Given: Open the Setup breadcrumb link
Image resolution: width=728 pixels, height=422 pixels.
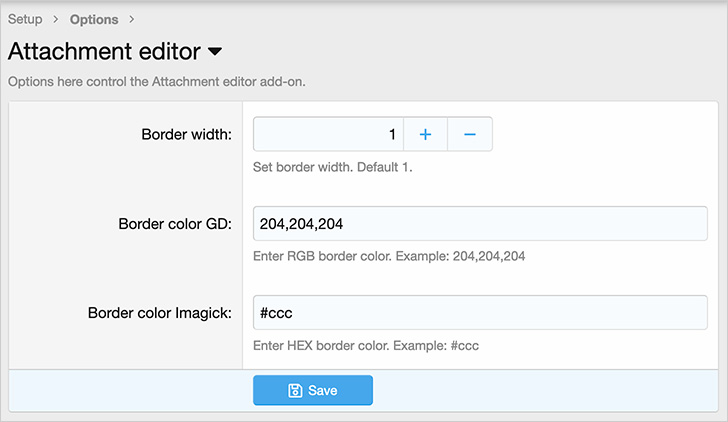Looking at the screenshot, I should 25,20.
